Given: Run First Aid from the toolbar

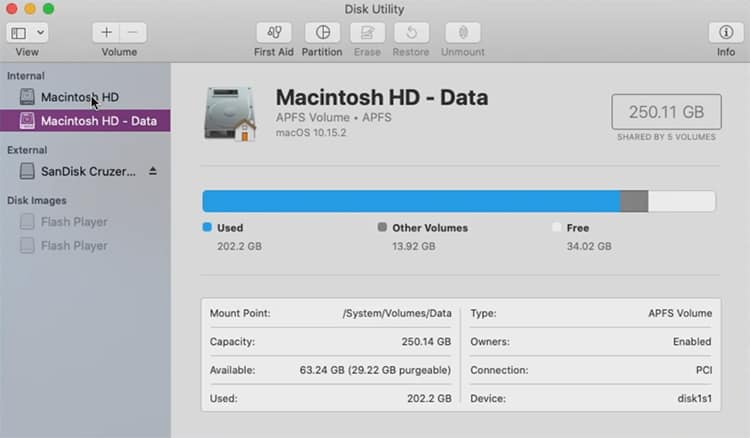Looking at the screenshot, I should click(274, 33).
